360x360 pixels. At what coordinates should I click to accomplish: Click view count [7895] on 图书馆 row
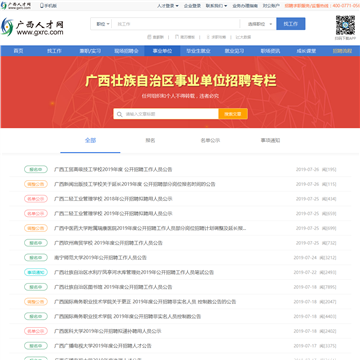click(x=328, y=287)
